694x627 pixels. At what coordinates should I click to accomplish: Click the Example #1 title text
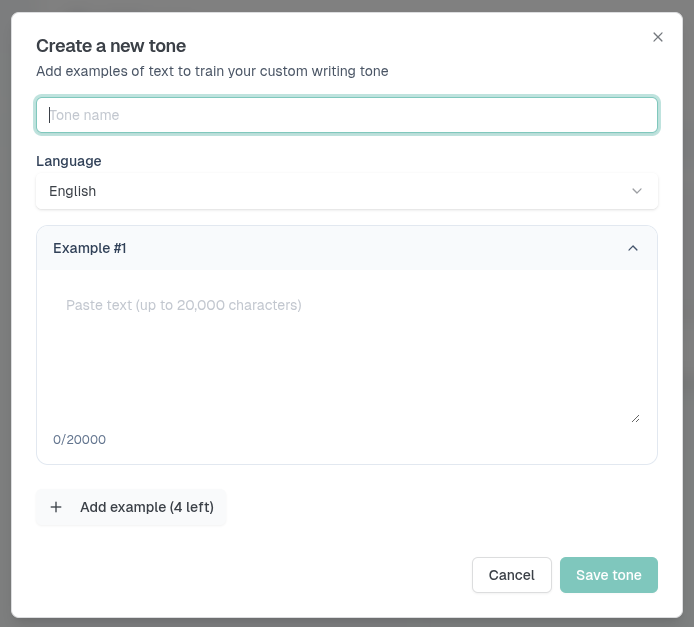90,248
